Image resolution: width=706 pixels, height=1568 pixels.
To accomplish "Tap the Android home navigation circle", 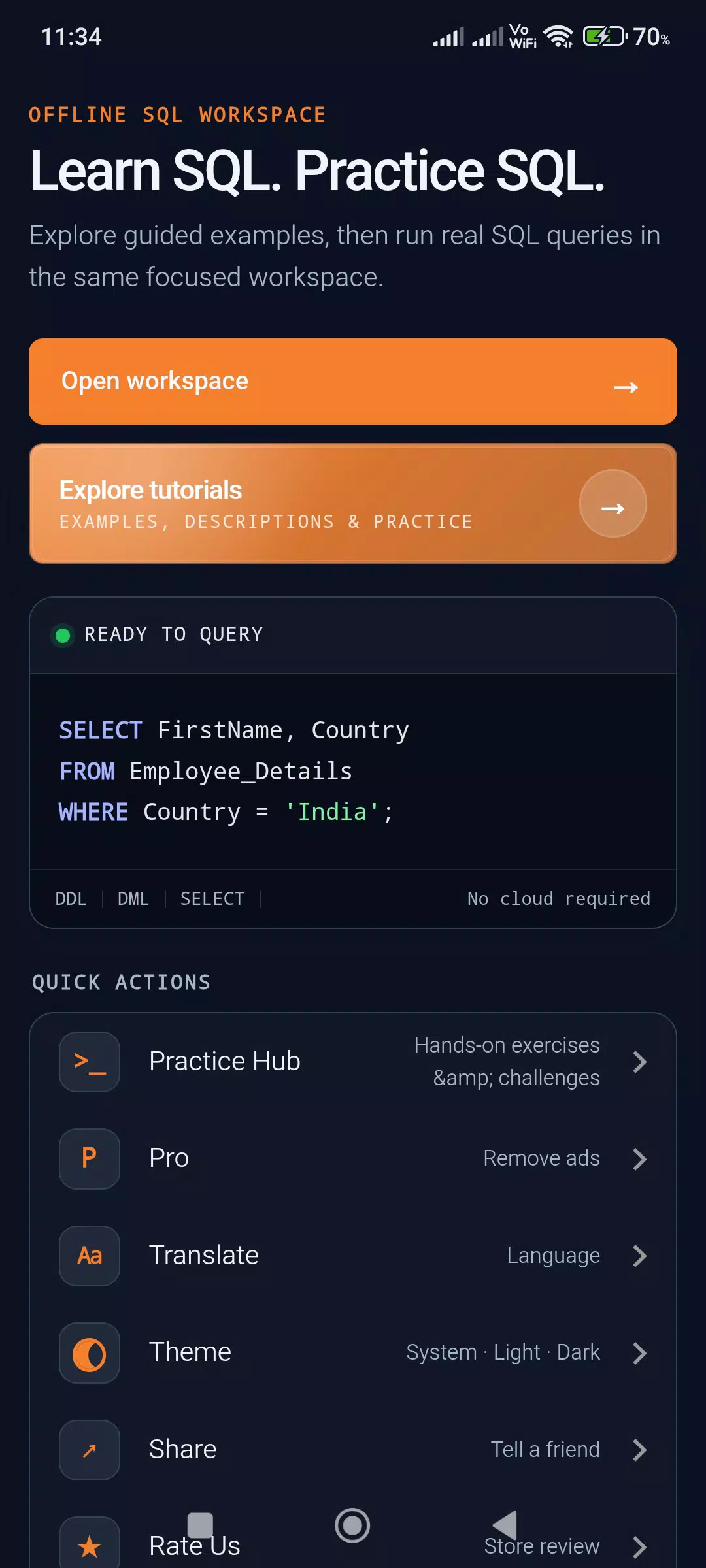I will 352,1526.
